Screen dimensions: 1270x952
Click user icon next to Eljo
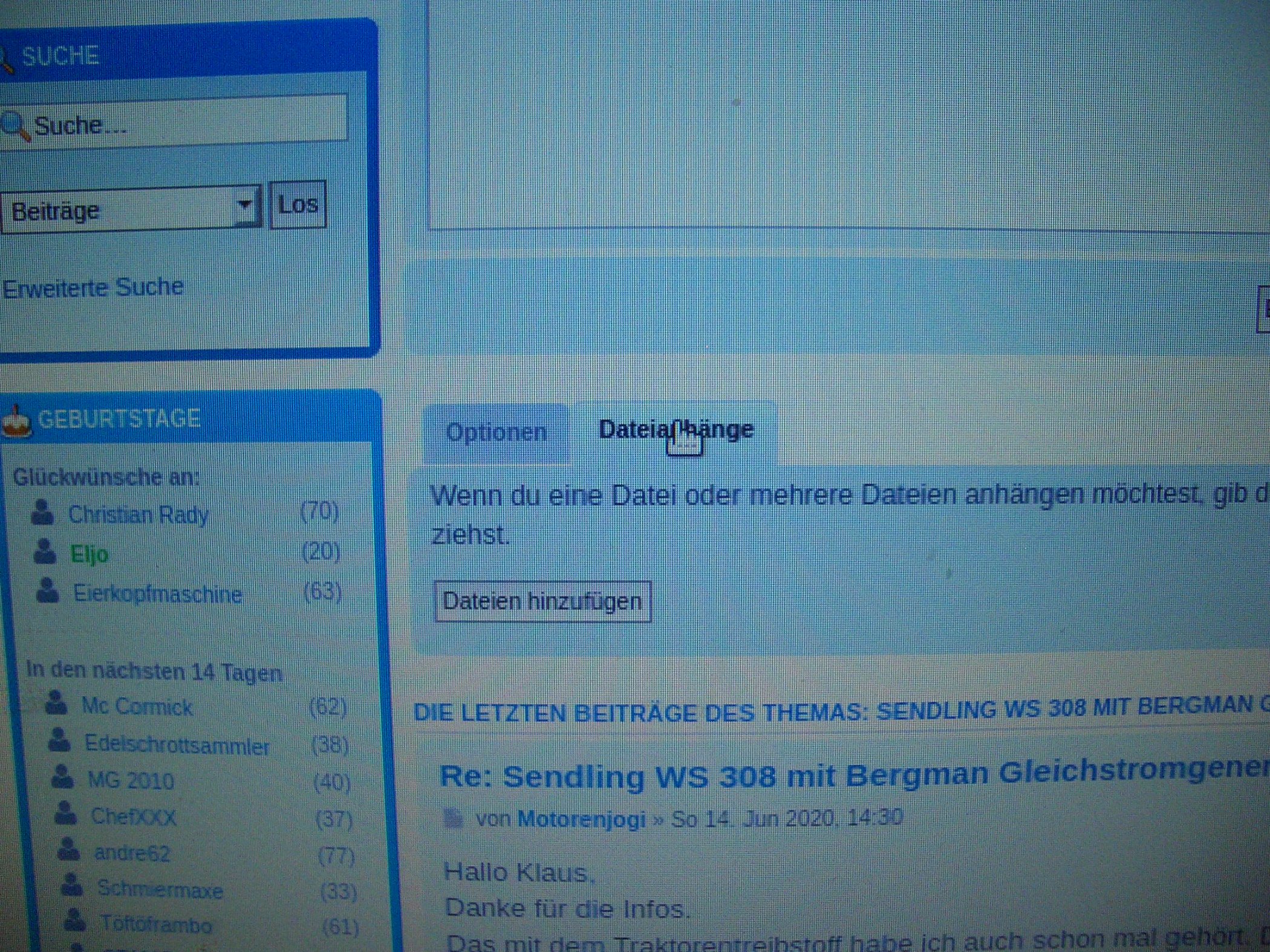pos(45,552)
